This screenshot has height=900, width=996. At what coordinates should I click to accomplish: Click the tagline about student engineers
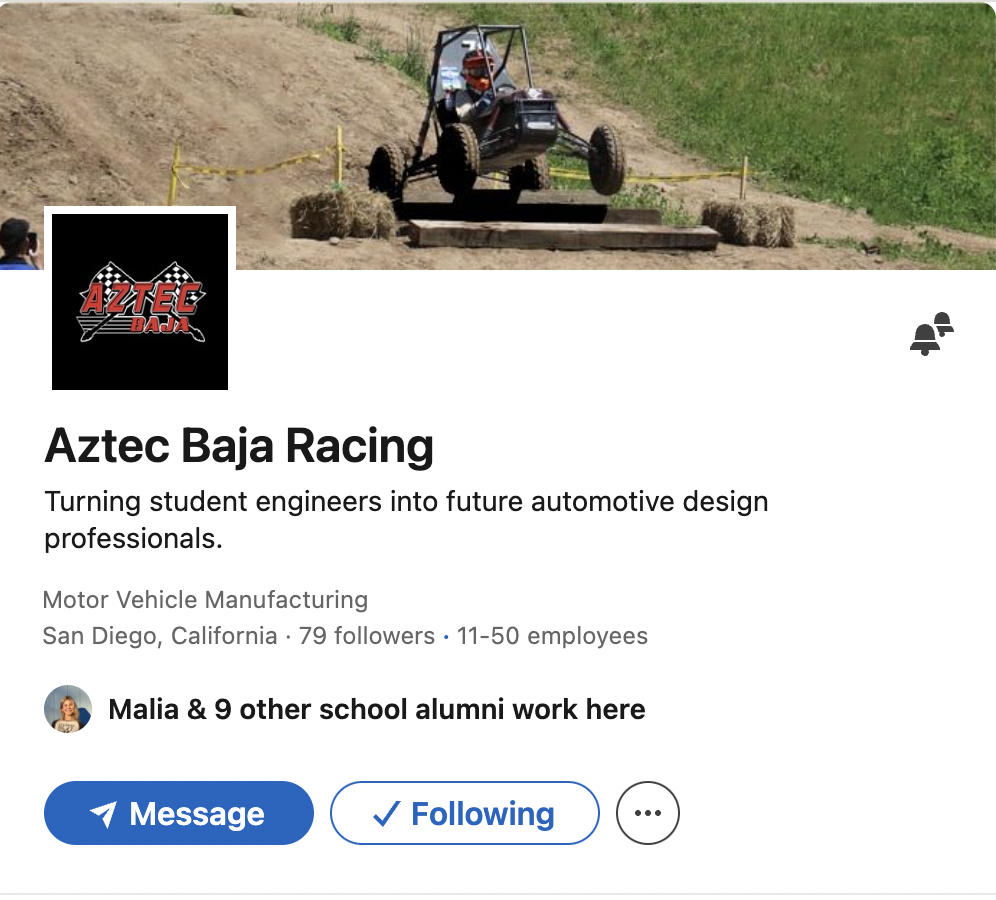point(406,519)
